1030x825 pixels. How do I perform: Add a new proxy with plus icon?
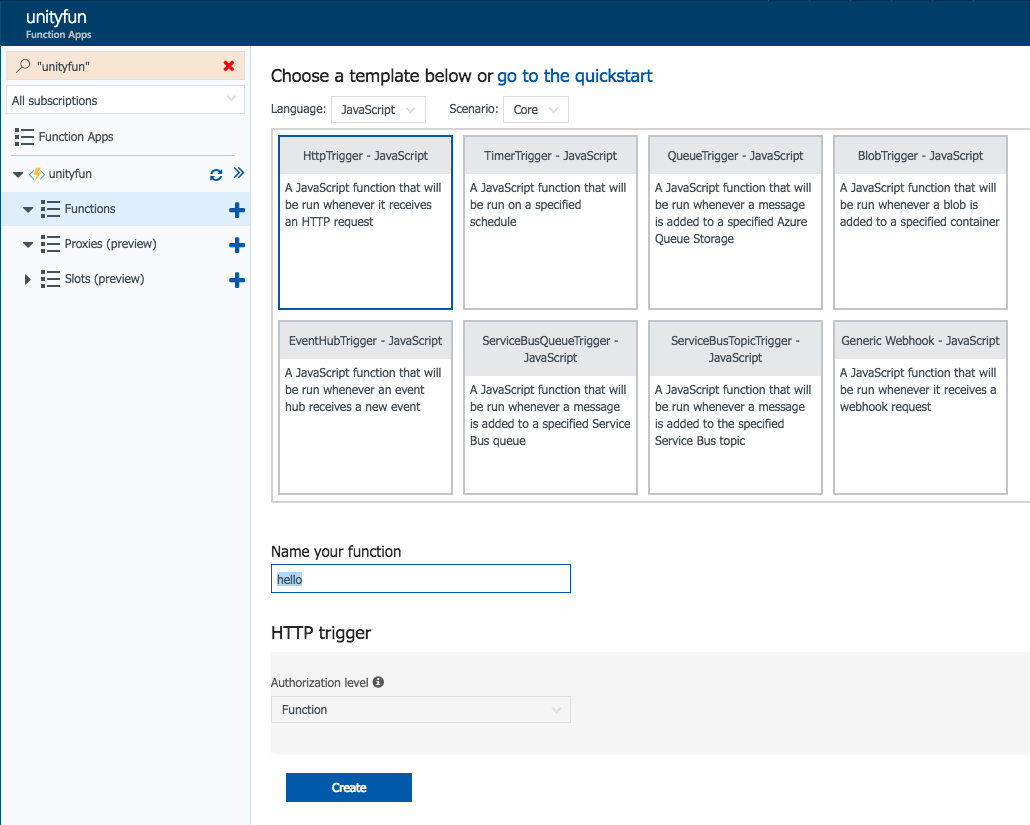click(x=236, y=245)
